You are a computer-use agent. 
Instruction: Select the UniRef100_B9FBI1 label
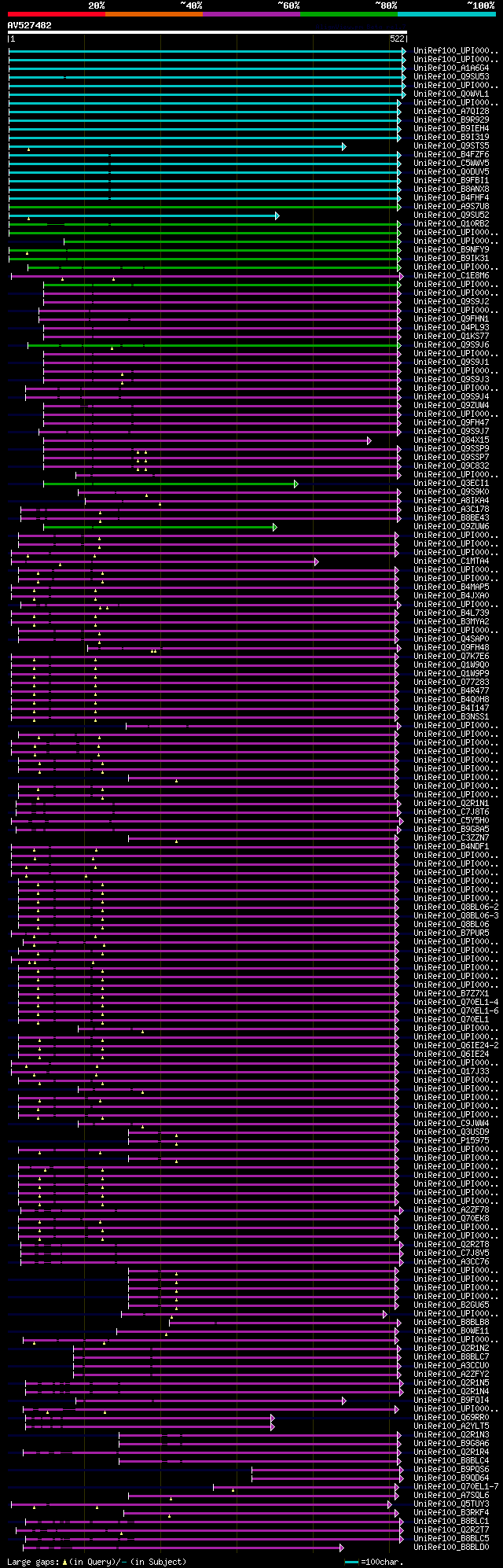pyautogui.click(x=451, y=180)
